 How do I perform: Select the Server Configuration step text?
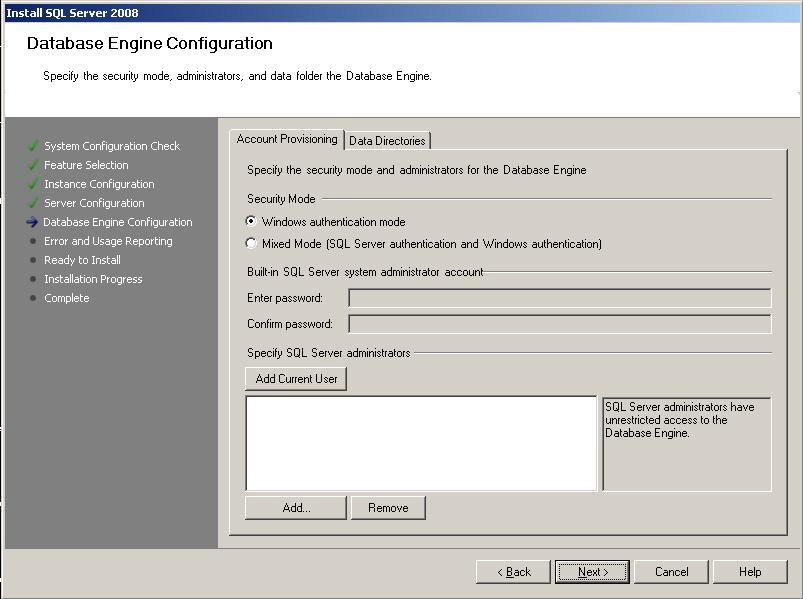coord(94,203)
